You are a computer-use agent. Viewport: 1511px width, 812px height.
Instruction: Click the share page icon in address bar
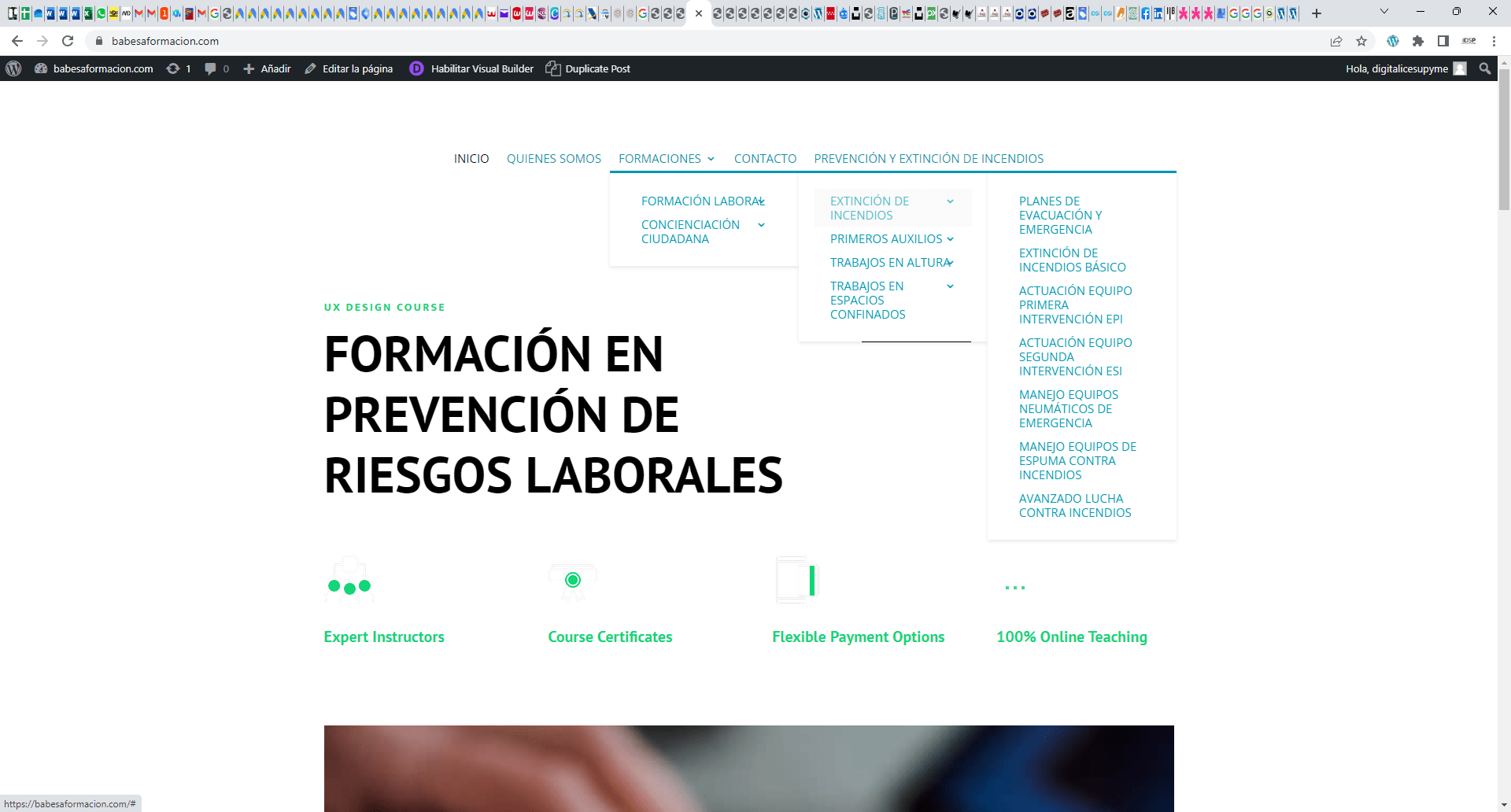[x=1336, y=41]
